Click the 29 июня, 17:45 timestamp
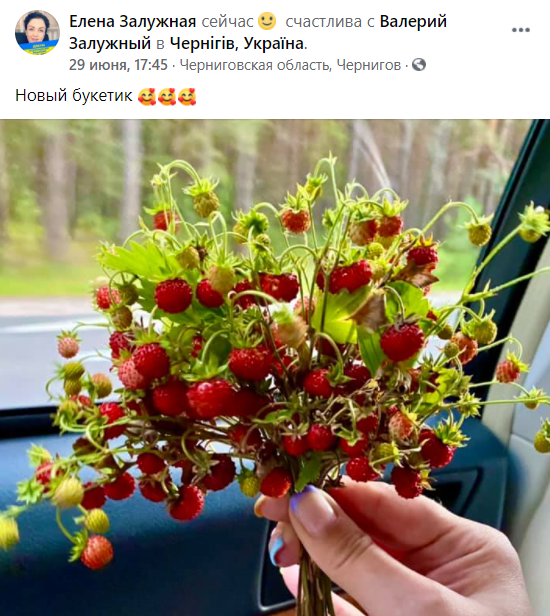 point(118,64)
